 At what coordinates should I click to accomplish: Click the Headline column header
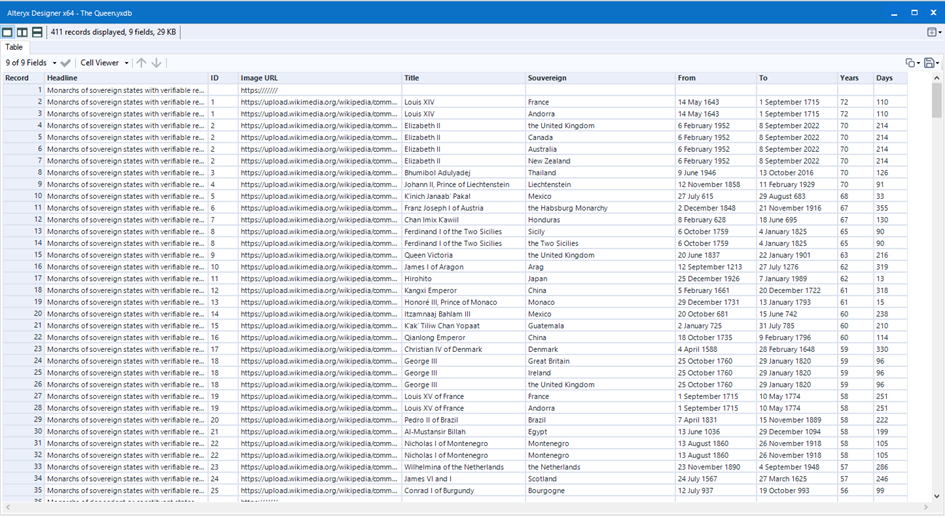click(x=62, y=77)
